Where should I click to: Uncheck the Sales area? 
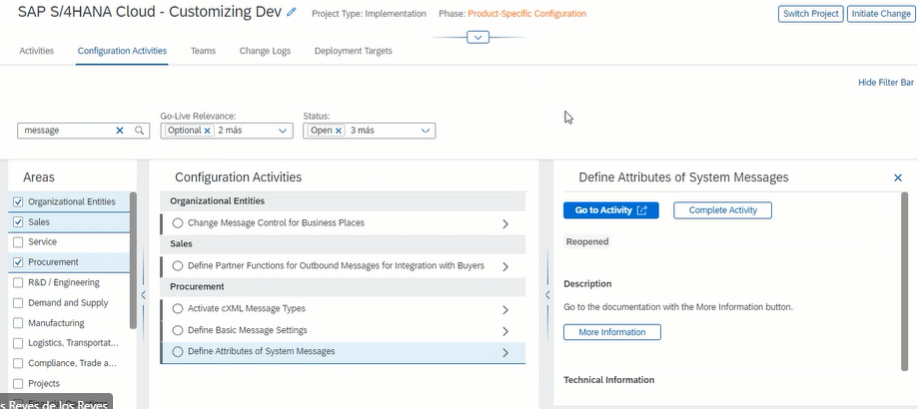pyautogui.click(x=18, y=222)
